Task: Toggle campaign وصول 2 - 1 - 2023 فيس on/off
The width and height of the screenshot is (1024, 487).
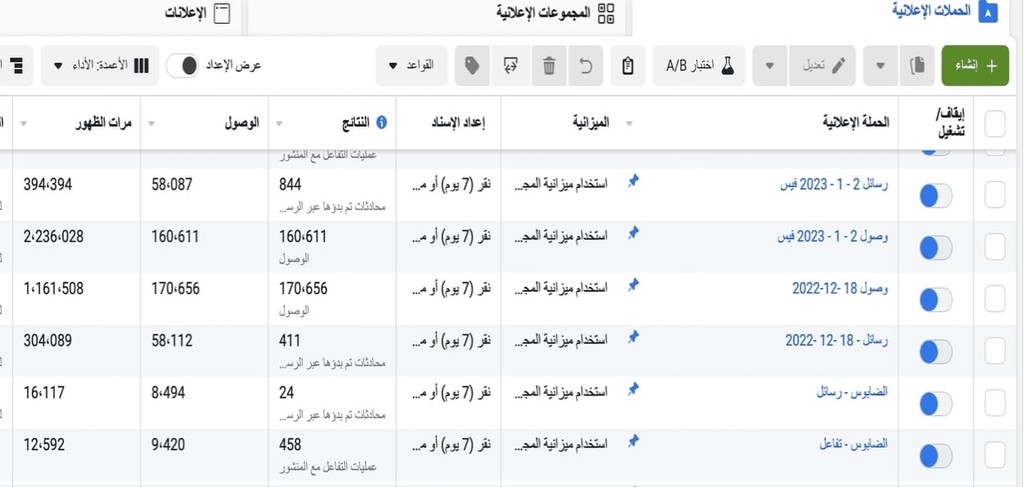Action: click(936, 247)
